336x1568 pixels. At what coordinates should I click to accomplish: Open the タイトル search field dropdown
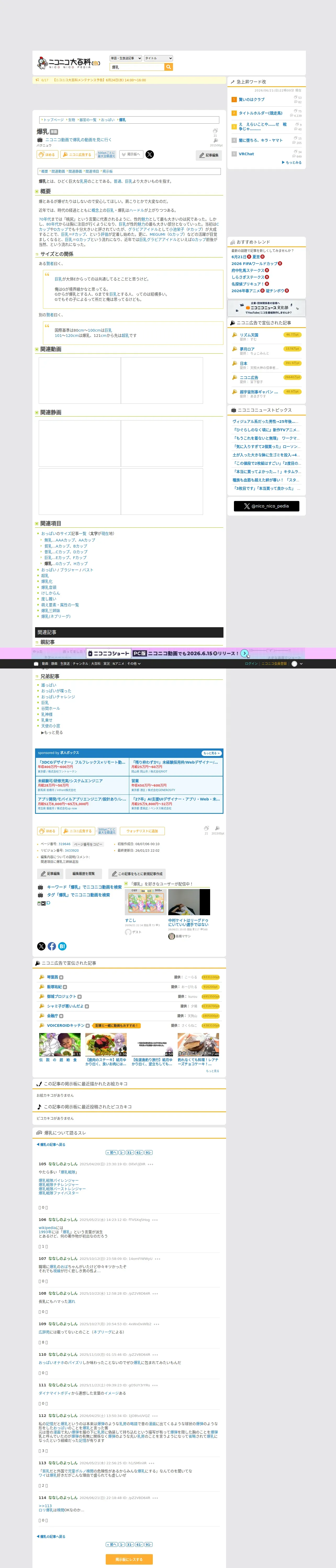[x=159, y=59]
